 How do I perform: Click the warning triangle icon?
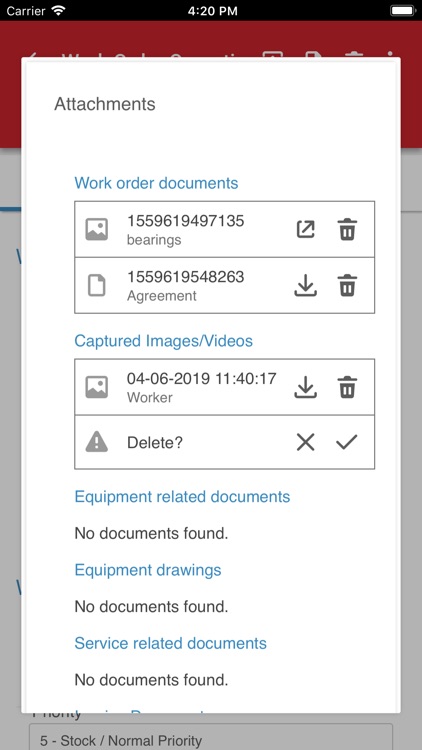click(97, 442)
